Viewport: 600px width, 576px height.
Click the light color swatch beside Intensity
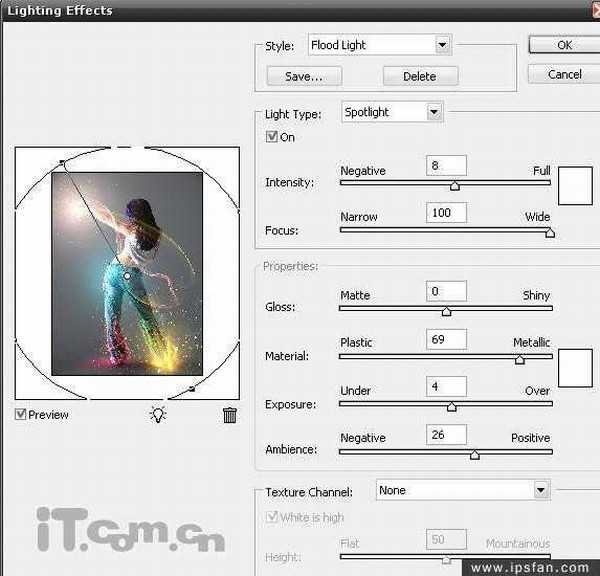pyautogui.click(x=575, y=185)
